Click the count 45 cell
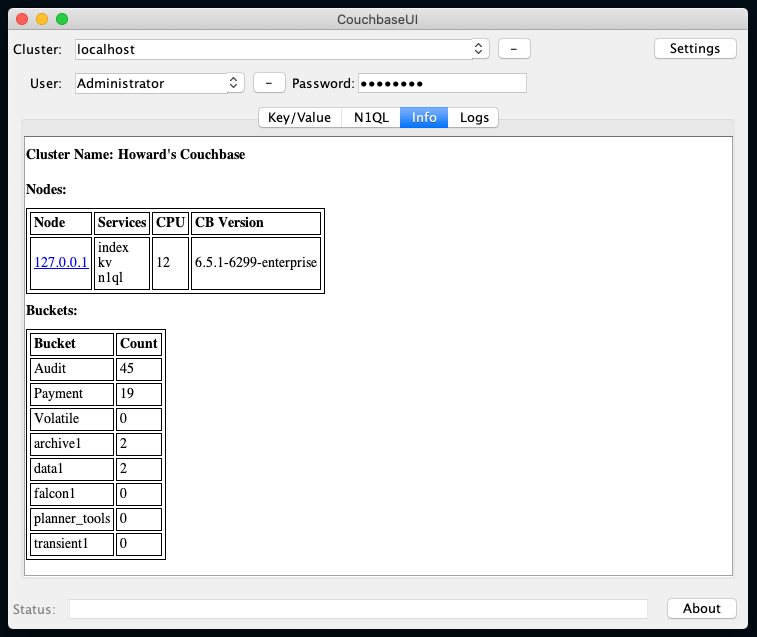The width and height of the screenshot is (757, 637). pos(139,368)
